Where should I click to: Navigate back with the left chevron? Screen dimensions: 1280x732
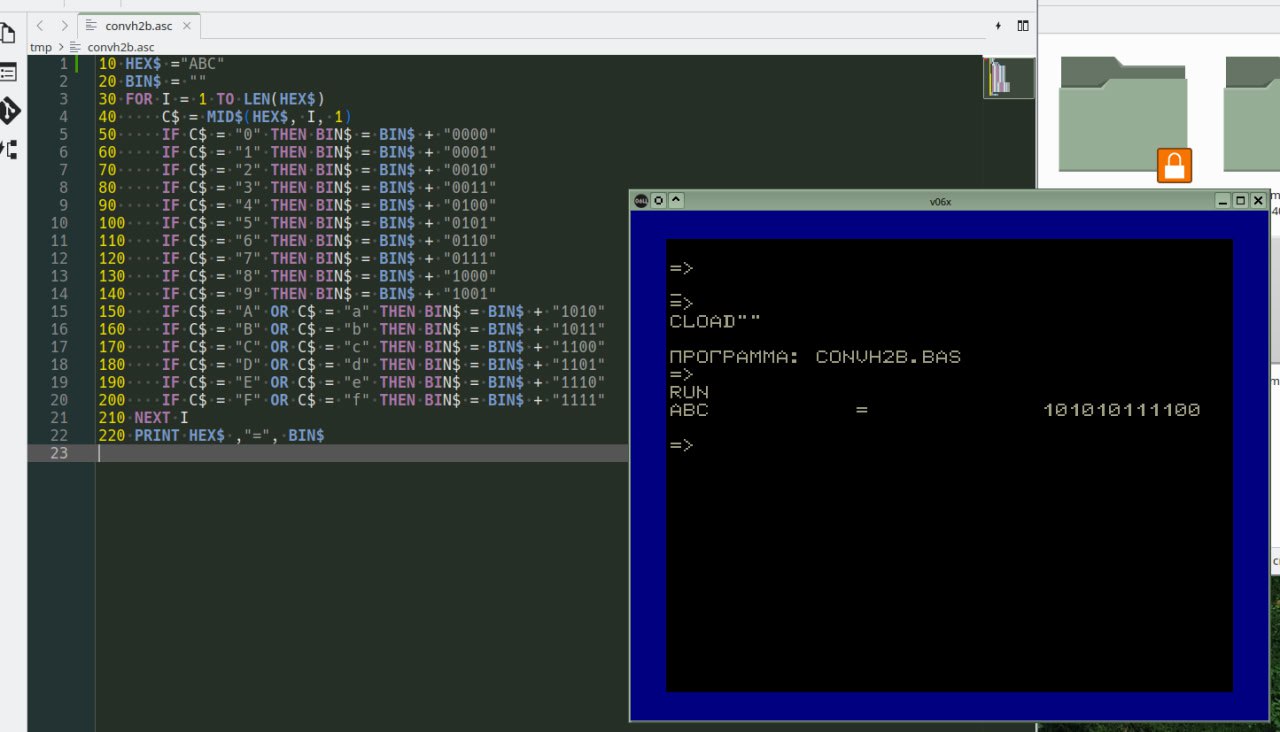[40, 25]
